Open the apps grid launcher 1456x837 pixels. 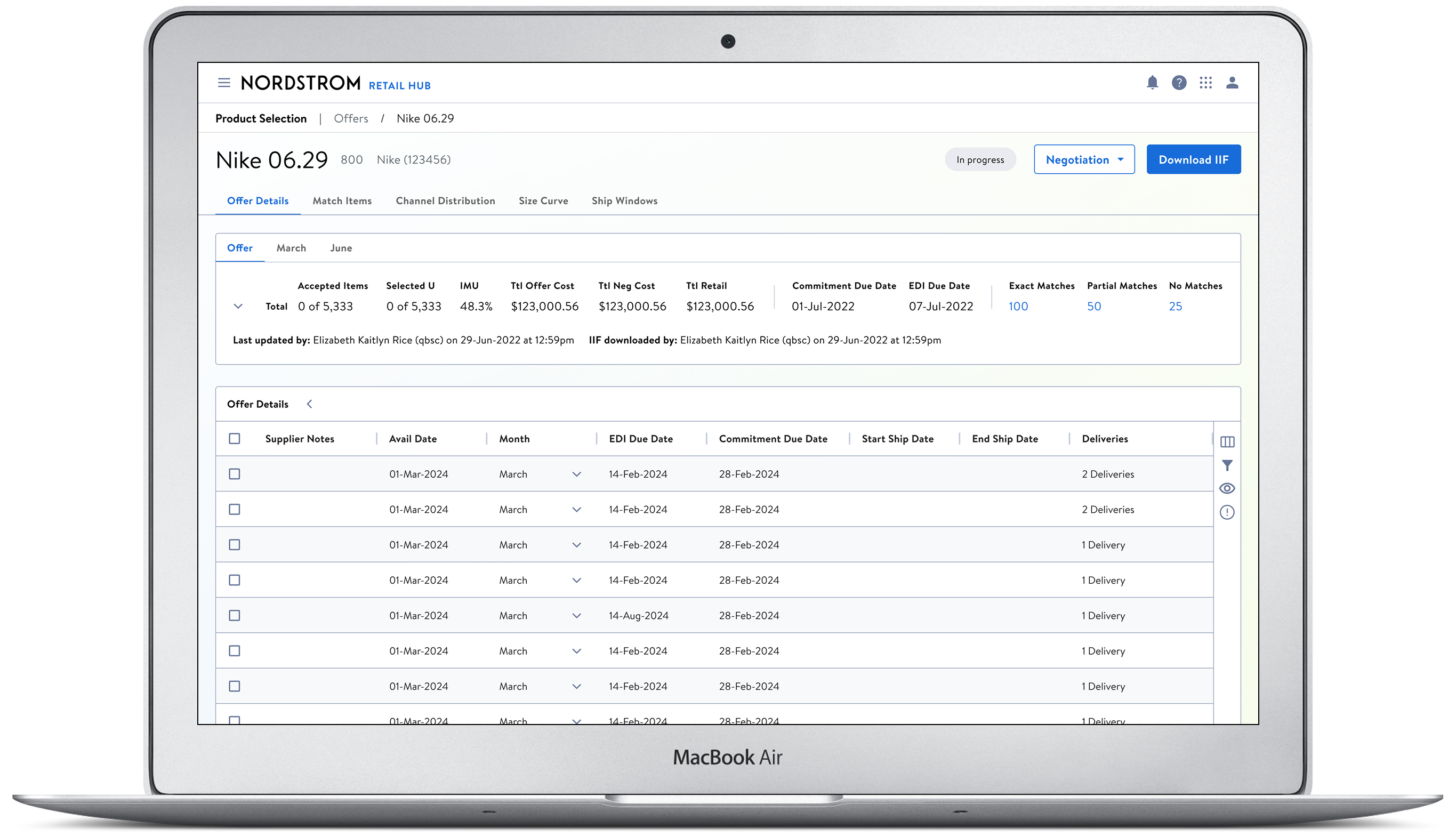pos(1205,83)
